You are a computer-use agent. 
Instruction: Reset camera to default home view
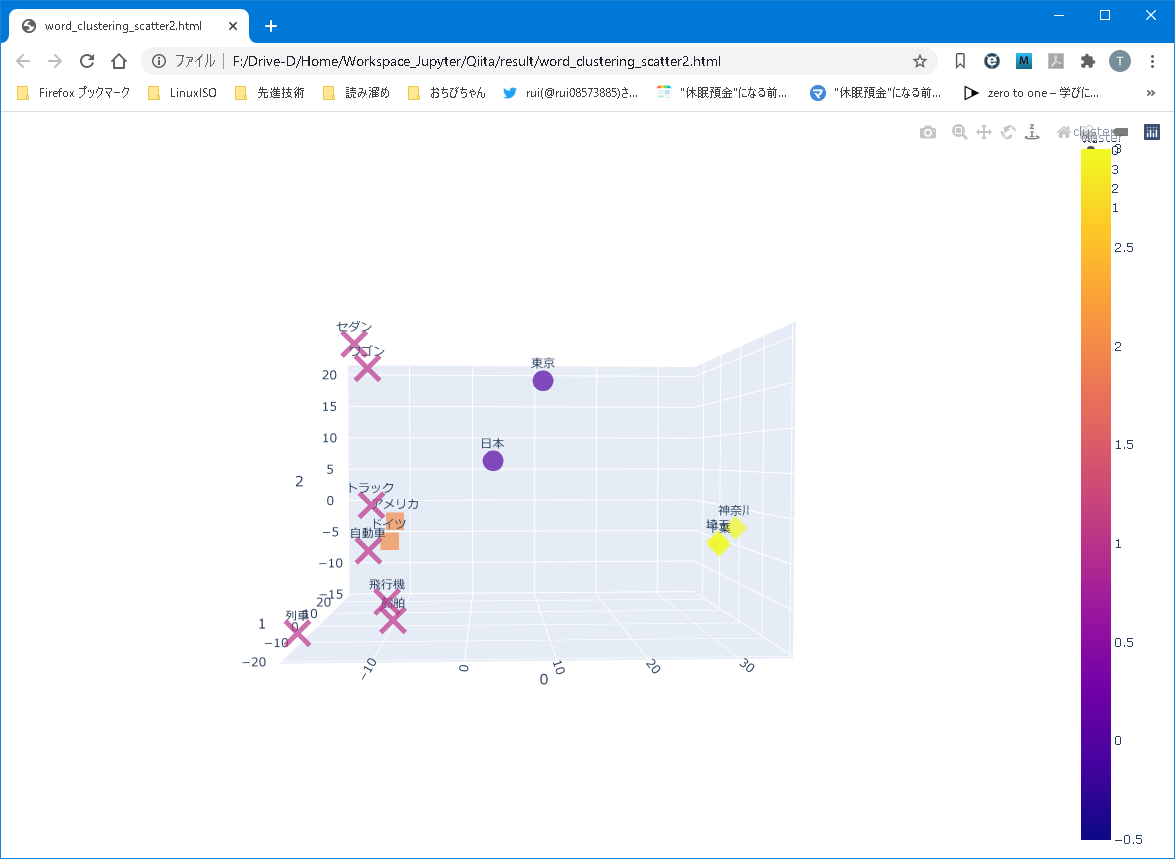coord(1063,132)
